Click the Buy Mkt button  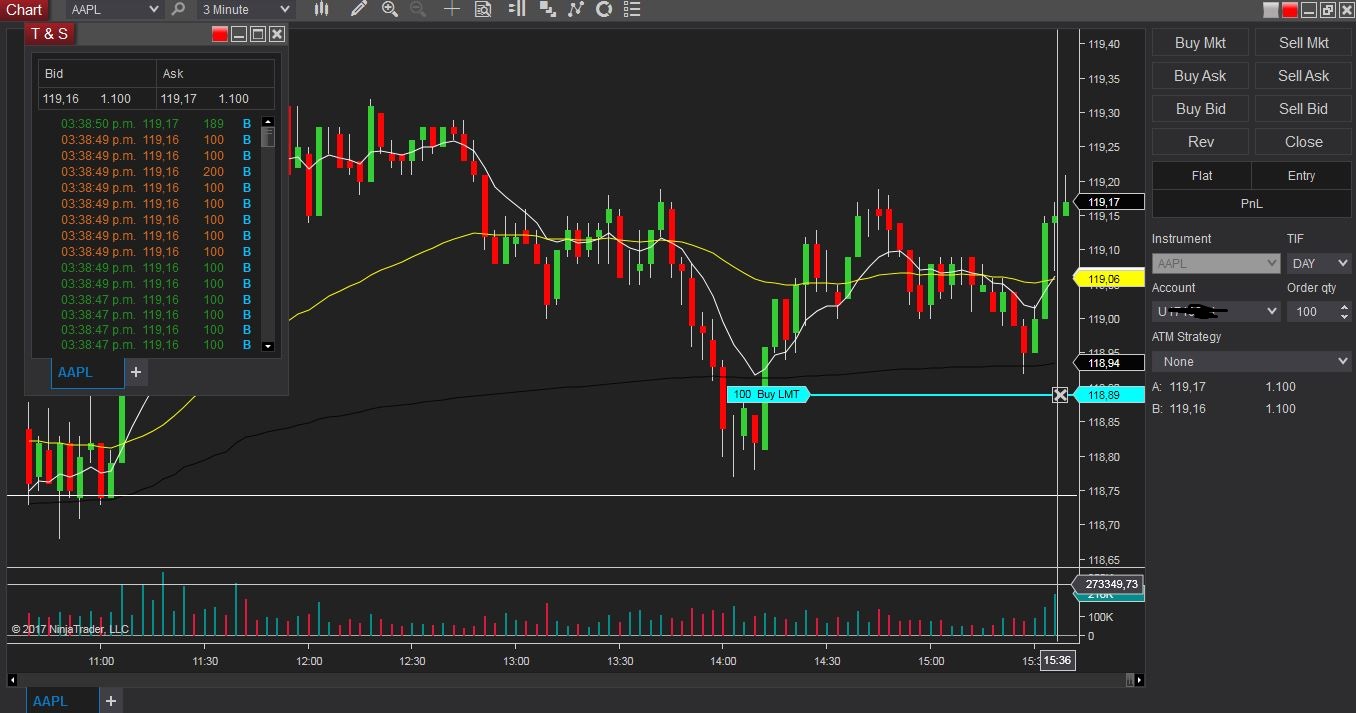point(1200,43)
